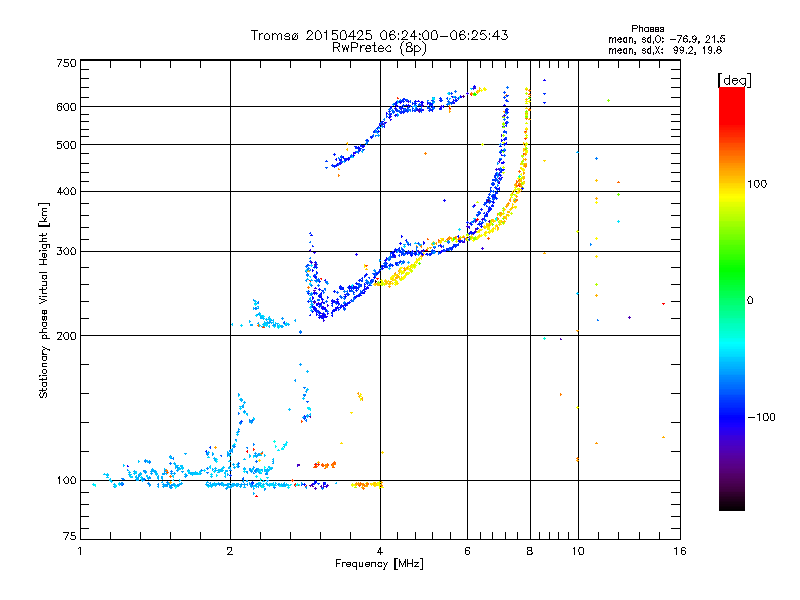Image resolution: width=800 pixels, height=600 pixels.
Task: Click the 'Phases' heading text
Action: [647, 29]
